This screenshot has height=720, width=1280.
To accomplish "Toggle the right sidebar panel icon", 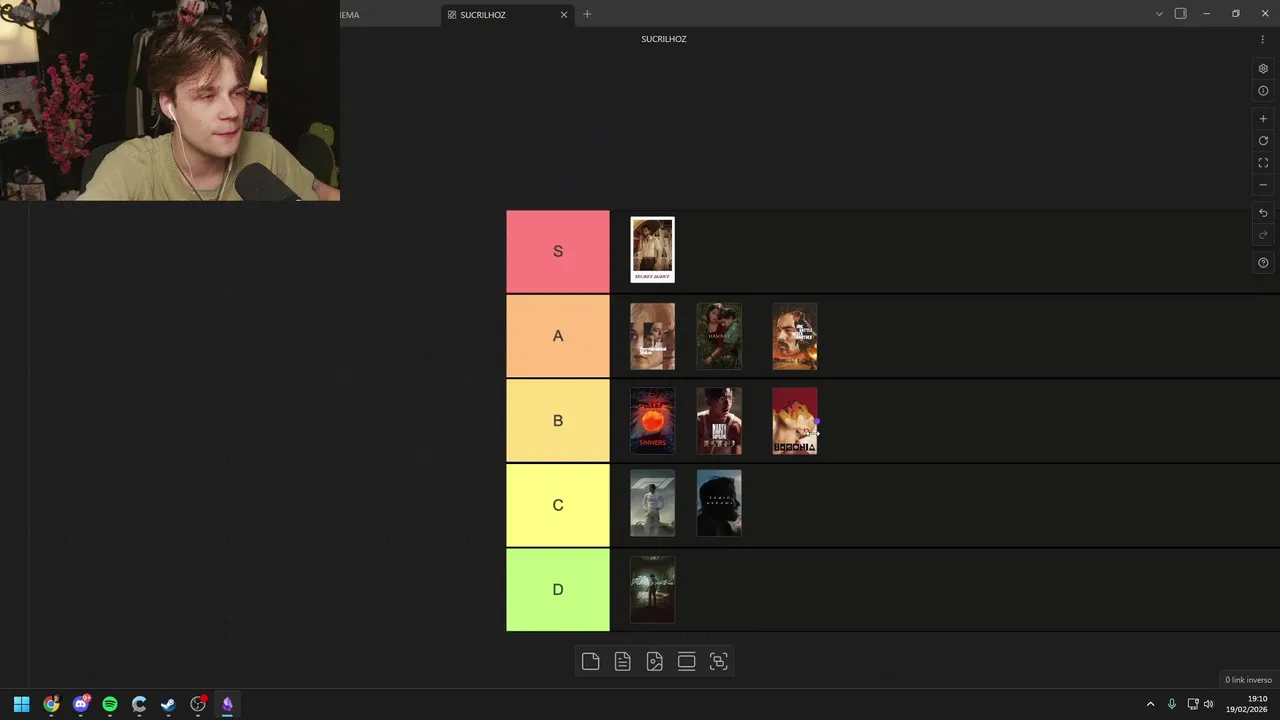I will point(1180,14).
